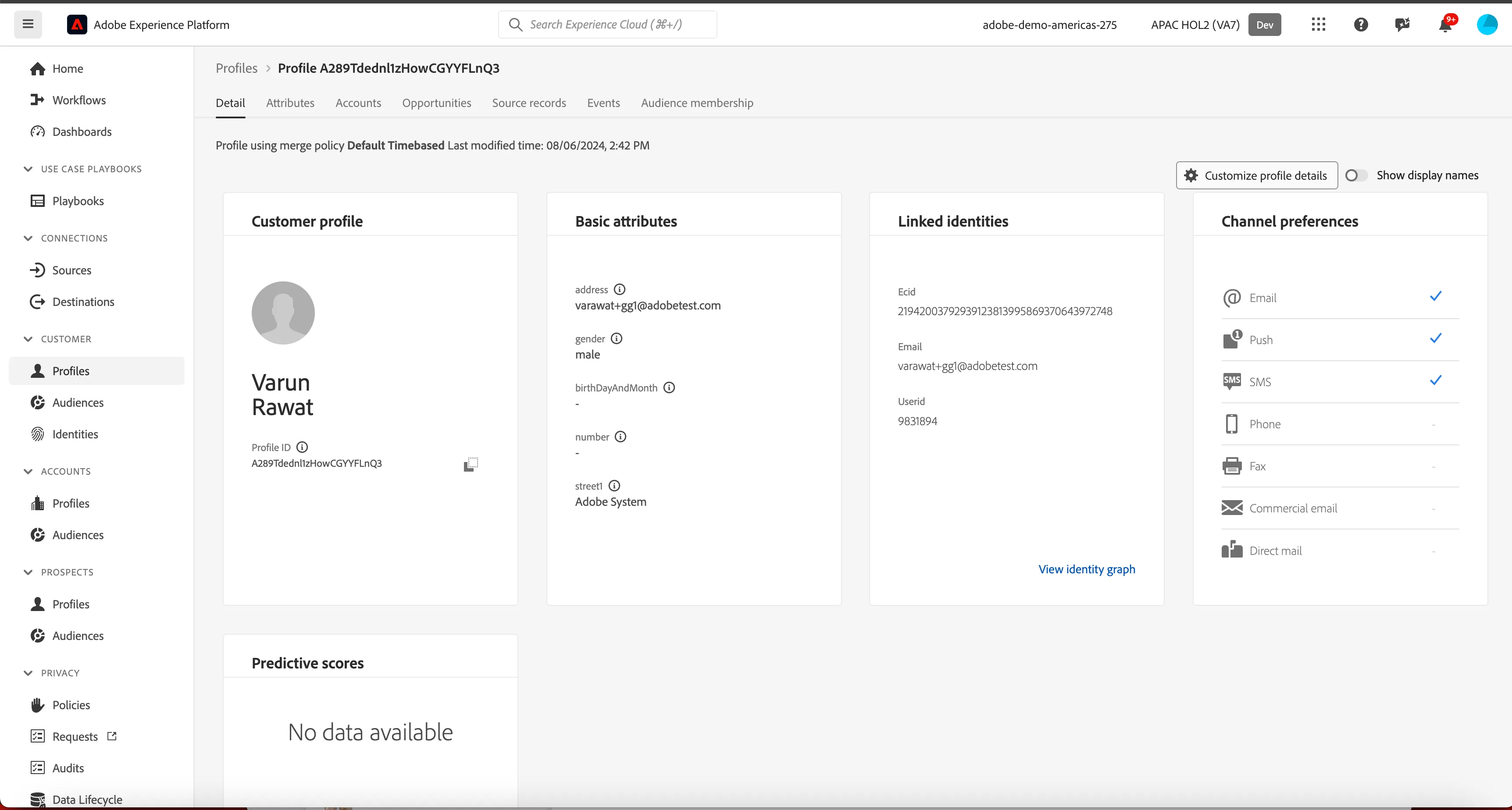The width and height of the screenshot is (1512, 810).
Task: Click the Dev sandbox badge
Action: (1264, 25)
